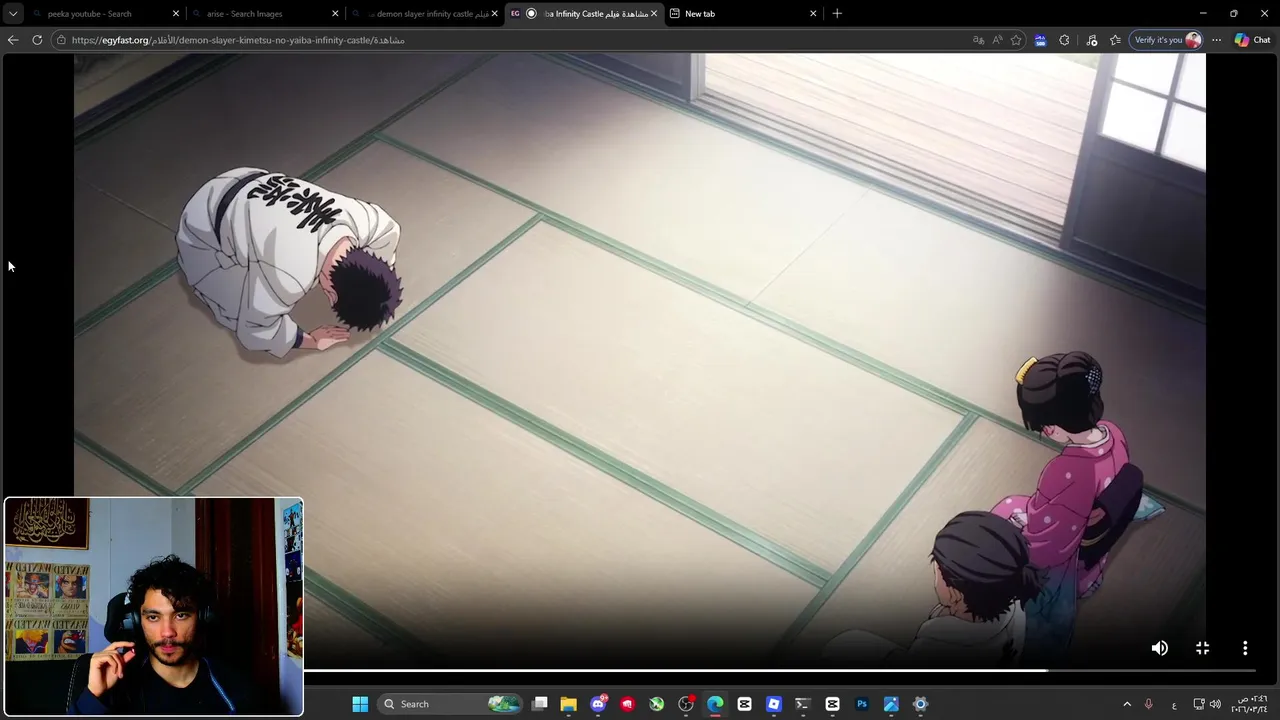
Task: Open Edge Settings and more menu
Action: tap(1216, 40)
